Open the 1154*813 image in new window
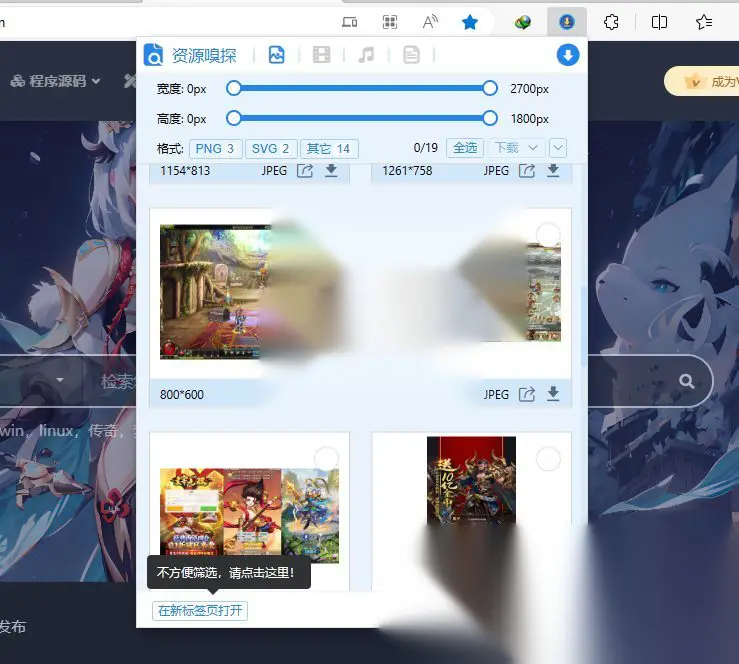 (x=305, y=171)
